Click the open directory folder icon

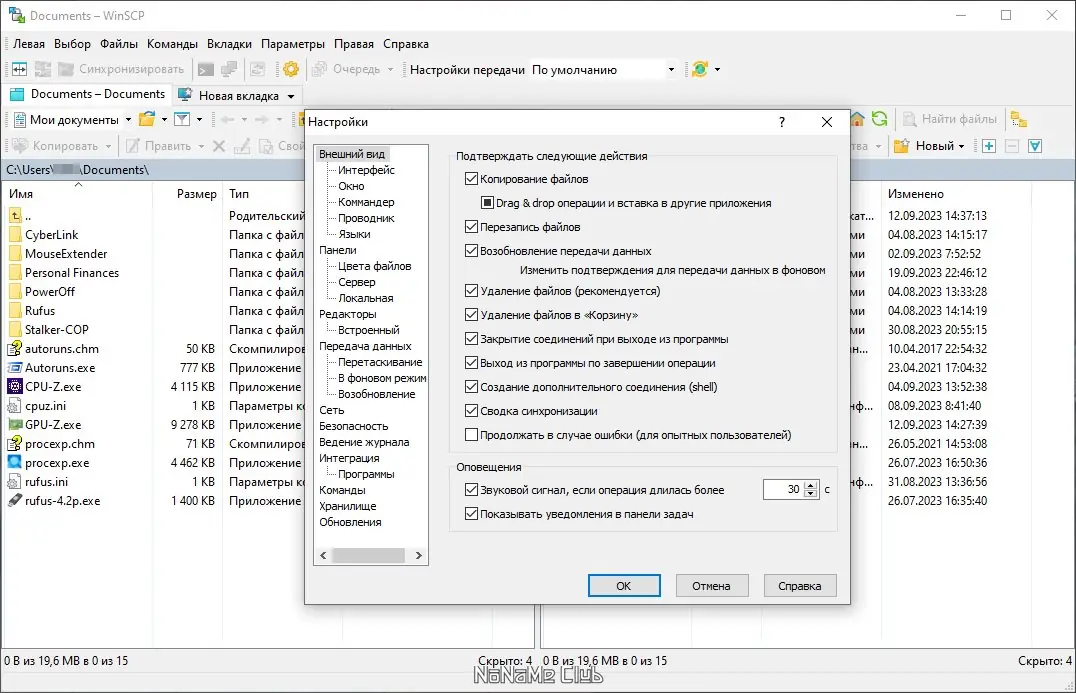point(147,119)
